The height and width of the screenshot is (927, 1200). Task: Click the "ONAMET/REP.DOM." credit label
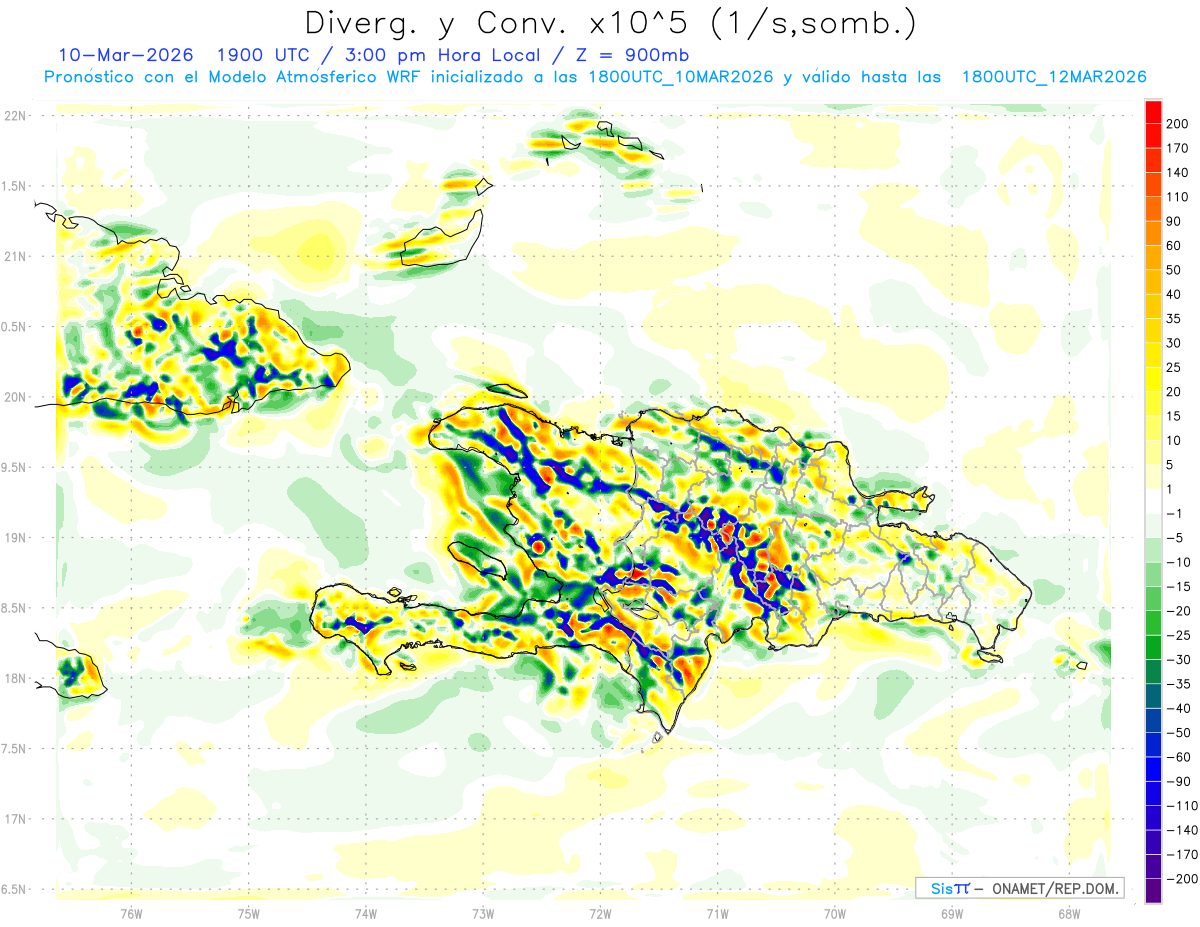[1054, 888]
